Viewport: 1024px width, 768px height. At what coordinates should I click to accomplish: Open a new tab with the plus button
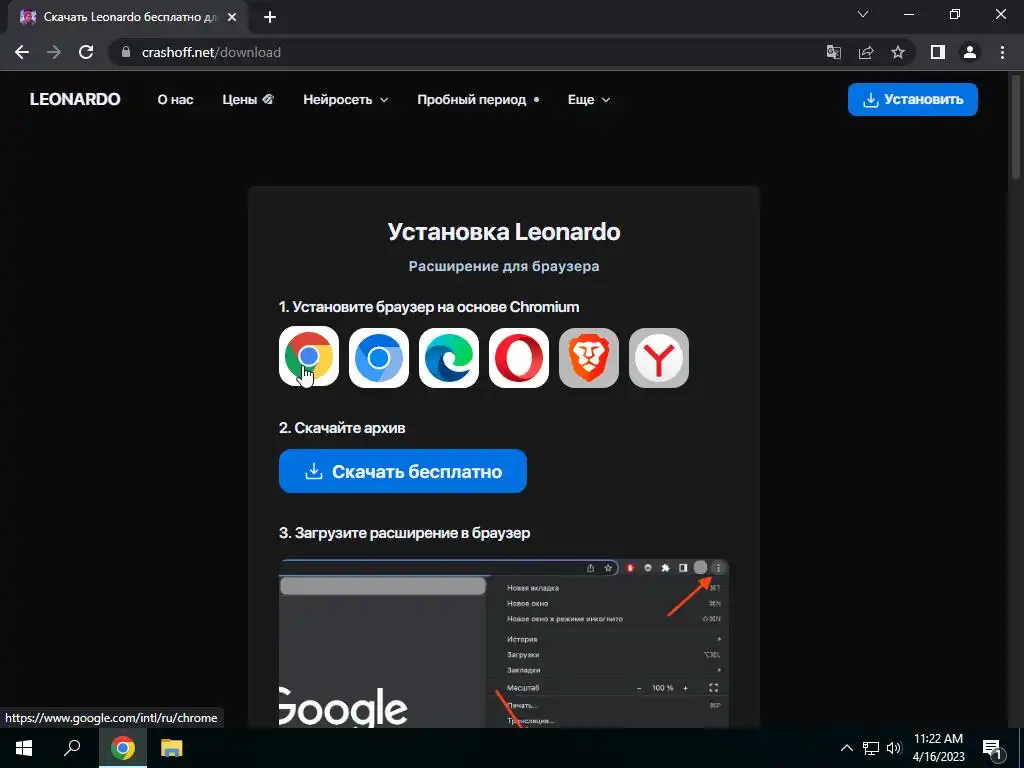tap(270, 17)
